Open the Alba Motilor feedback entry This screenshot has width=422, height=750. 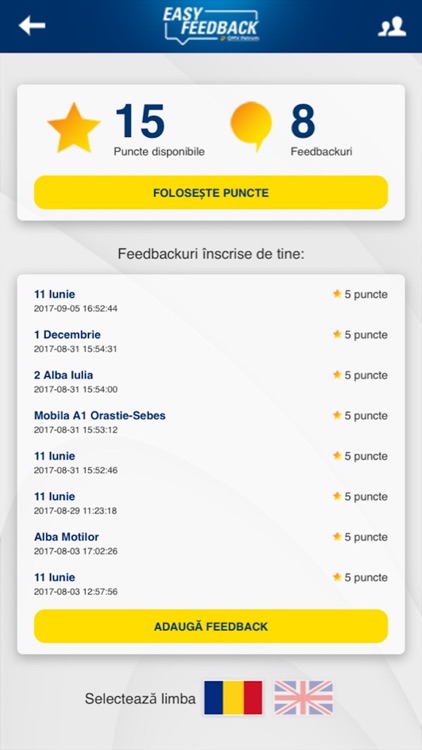click(211, 543)
